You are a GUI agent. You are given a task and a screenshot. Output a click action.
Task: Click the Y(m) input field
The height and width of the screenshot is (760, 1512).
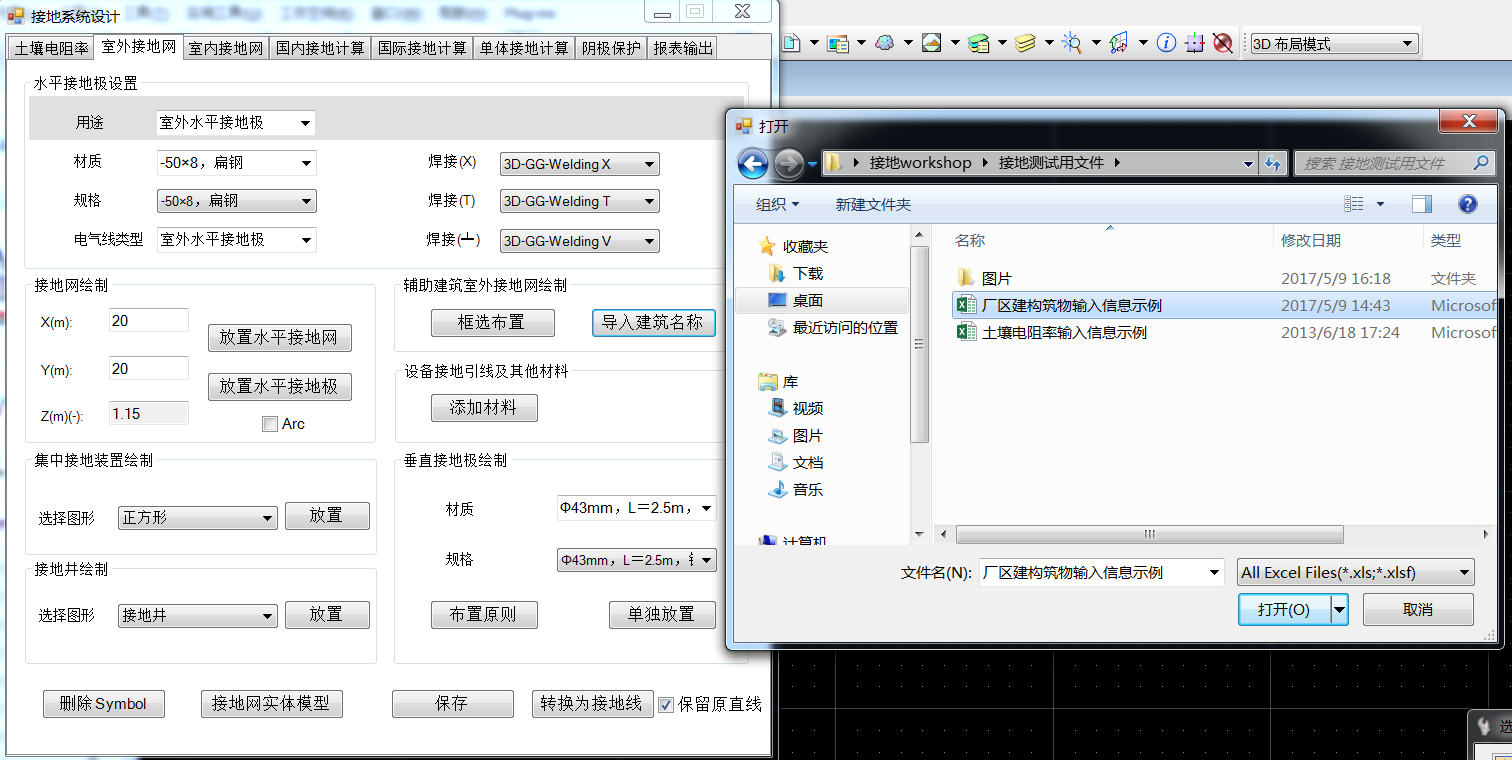148,369
